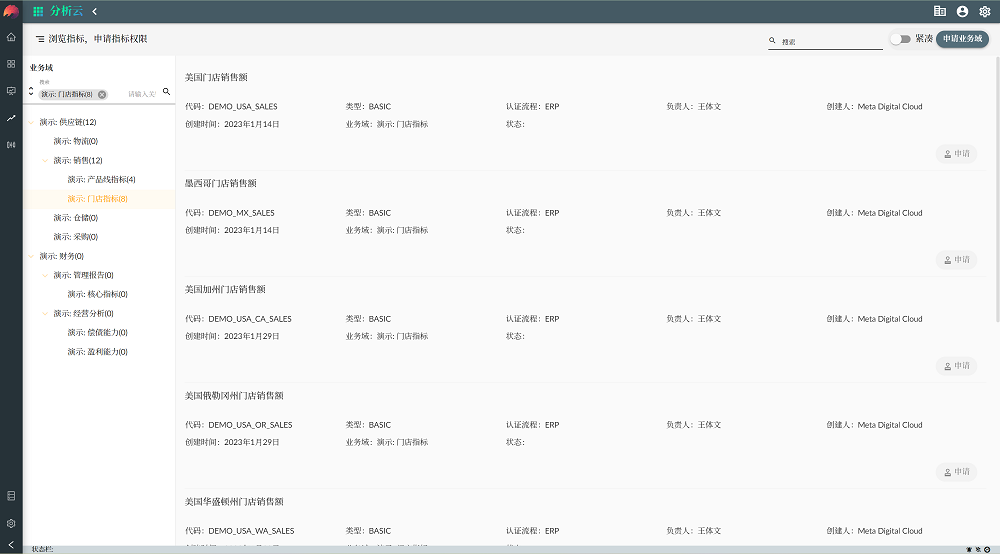Open the trend line chart sidebar icon
Image resolution: width=1000 pixels, height=554 pixels.
click(x=11, y=118)
